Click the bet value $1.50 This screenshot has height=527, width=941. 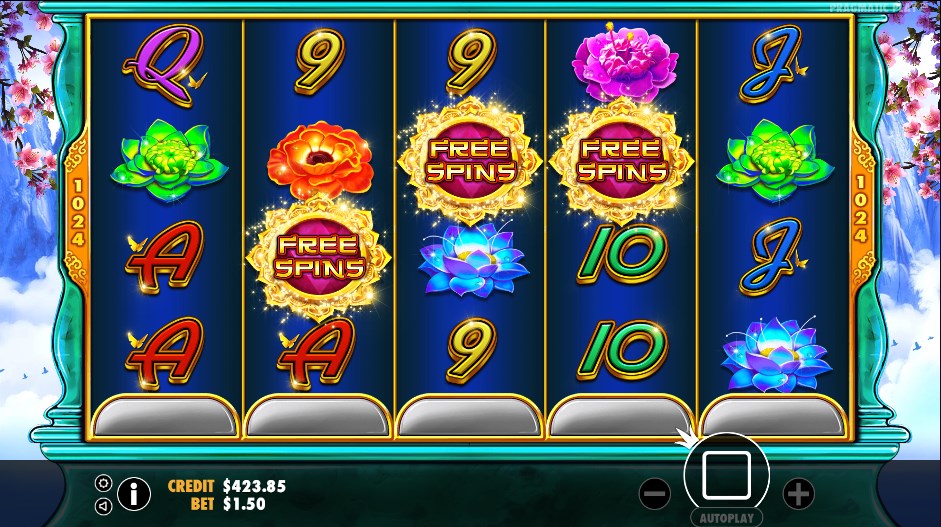[x=244, y=504]
